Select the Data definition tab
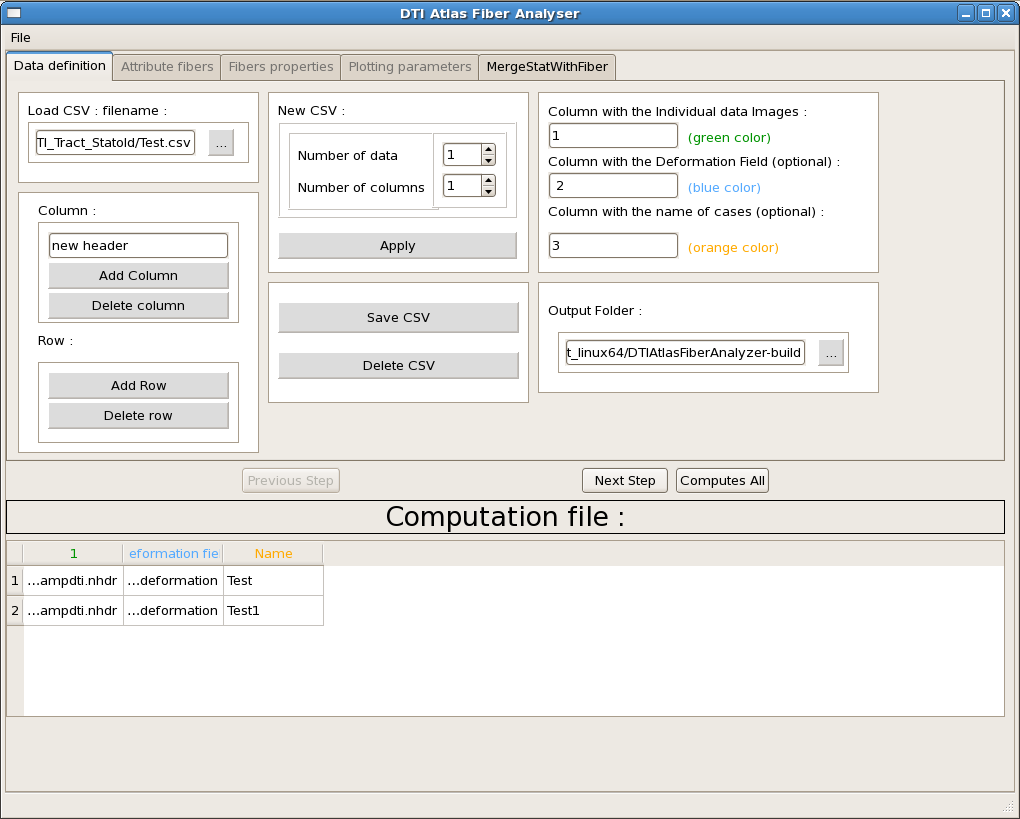Screen dimensions: 1020x819 (x=59, y=66)
